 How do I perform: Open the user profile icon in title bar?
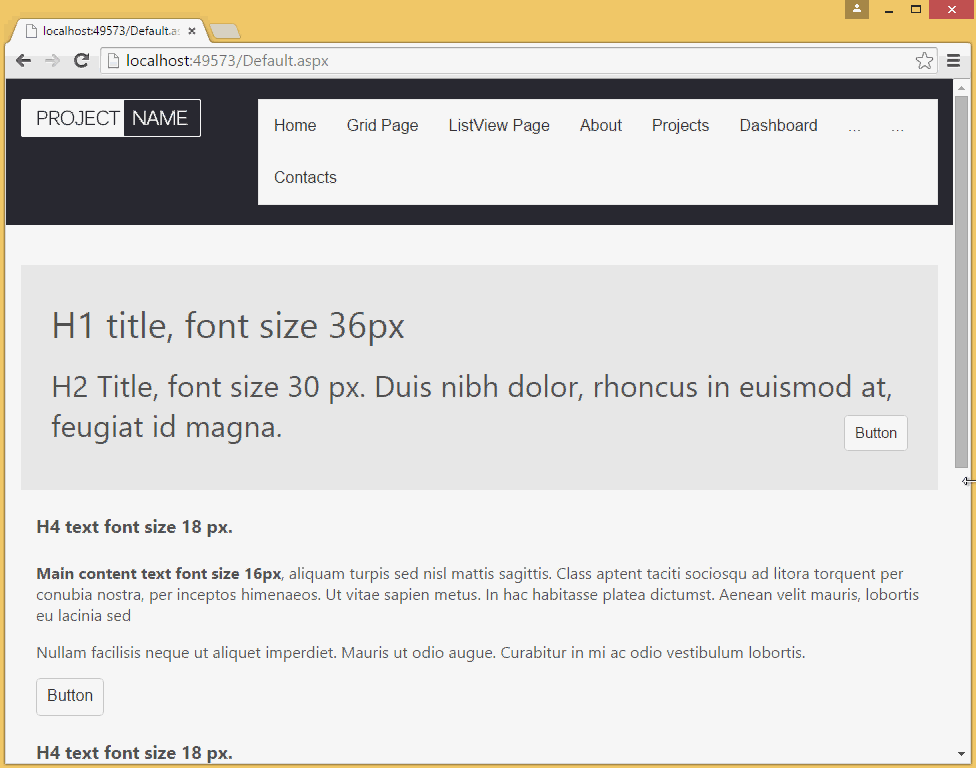click(856, 9)
